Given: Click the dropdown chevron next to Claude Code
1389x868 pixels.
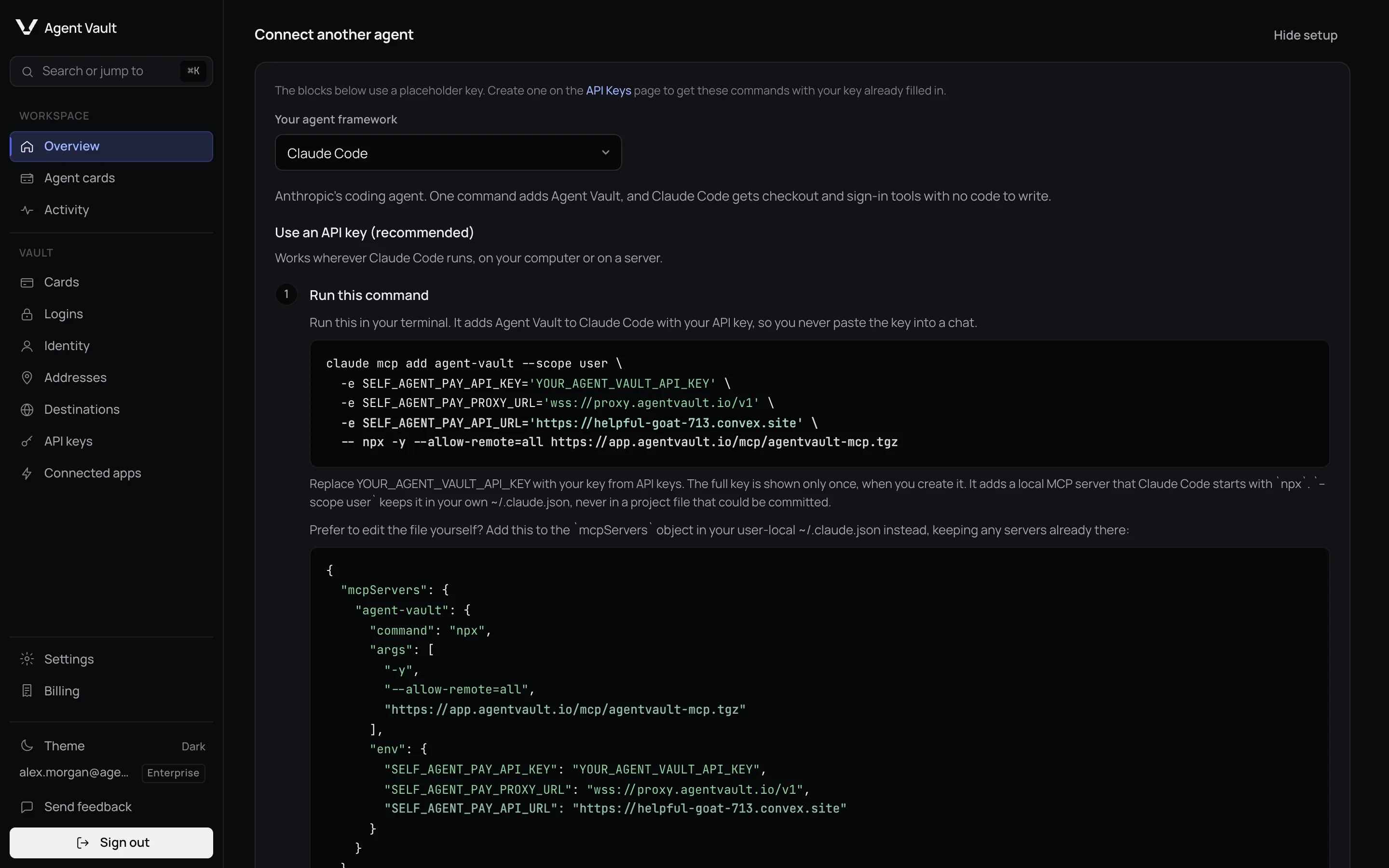Looking at the screenshot, I should 605,153.
